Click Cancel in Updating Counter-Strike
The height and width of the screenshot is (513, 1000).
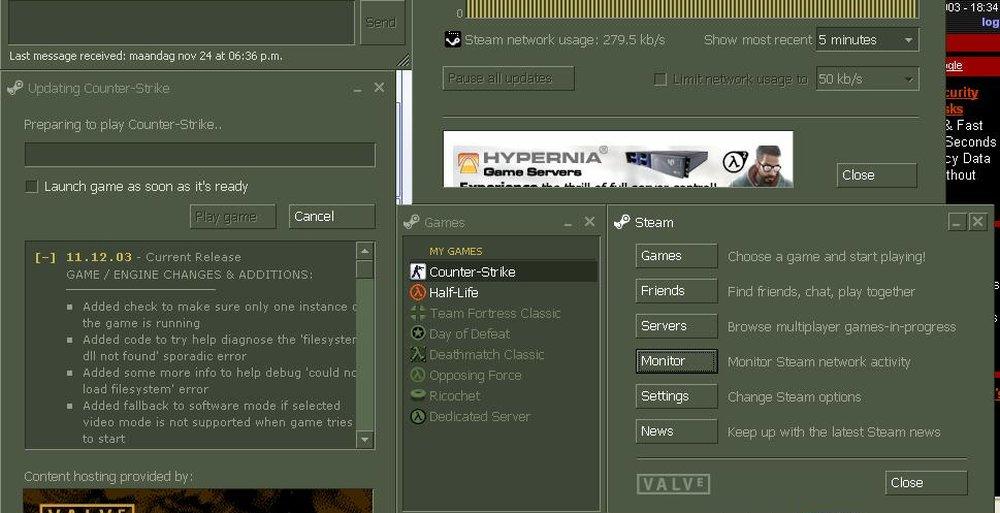332,216
